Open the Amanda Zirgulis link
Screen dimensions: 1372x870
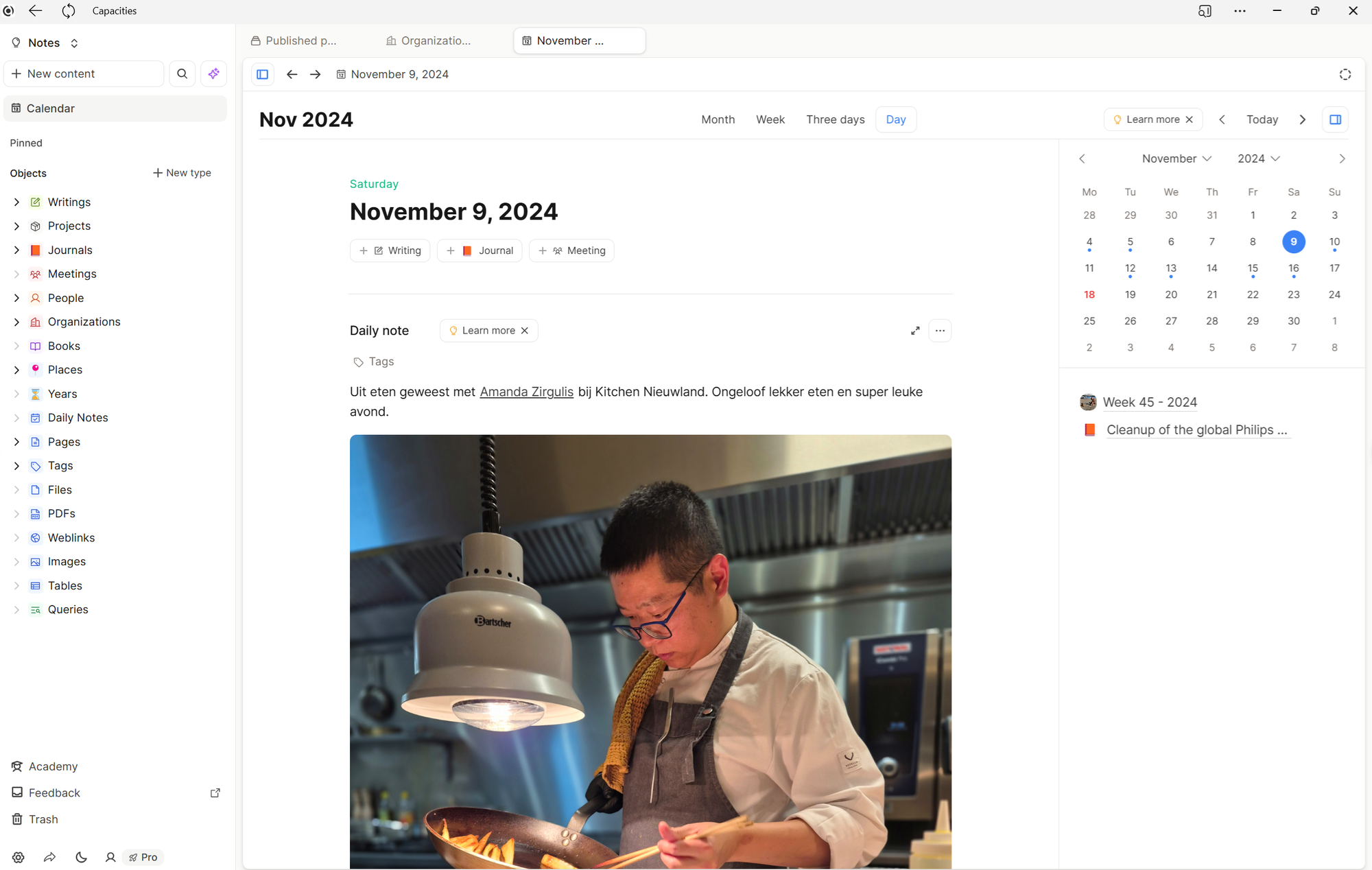(526, 392)
